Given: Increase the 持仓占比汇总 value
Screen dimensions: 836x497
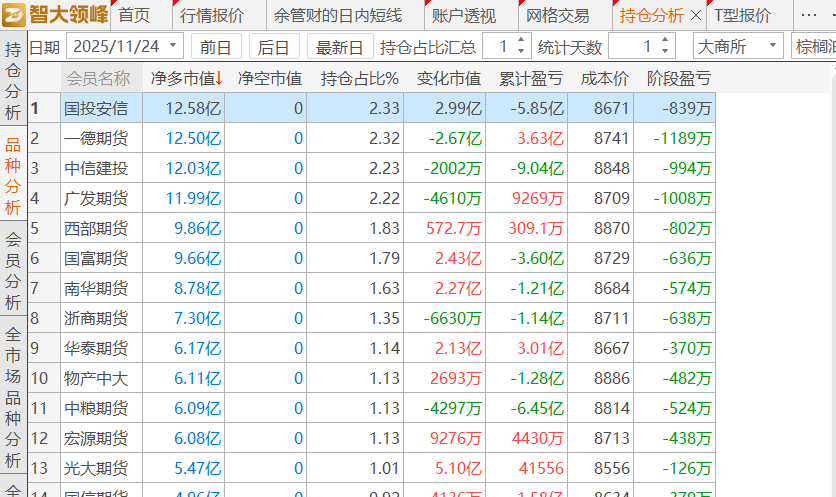Looking at the screenshot, I should [521, 40].
